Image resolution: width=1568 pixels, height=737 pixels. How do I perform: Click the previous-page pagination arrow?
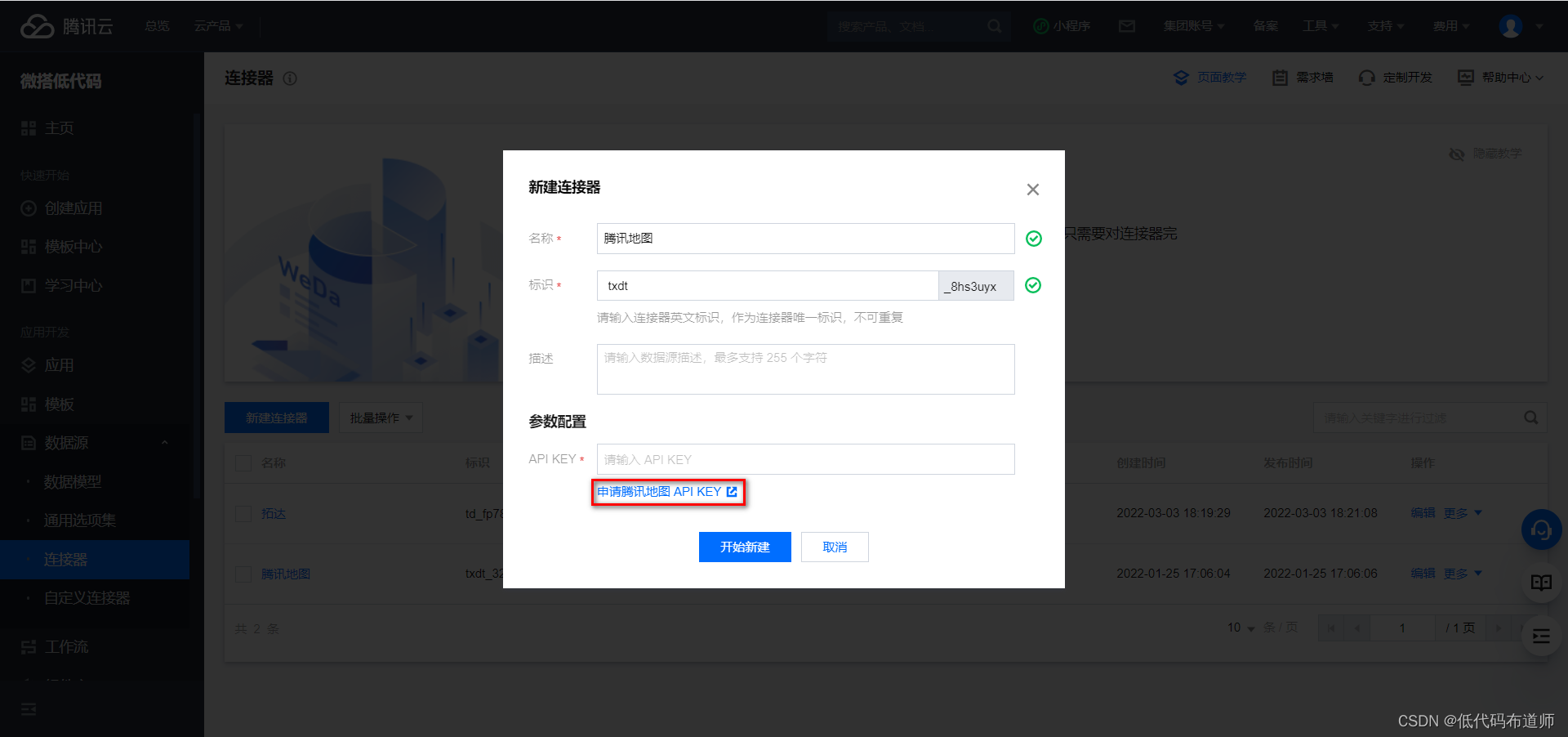(x=1357, y=628)
